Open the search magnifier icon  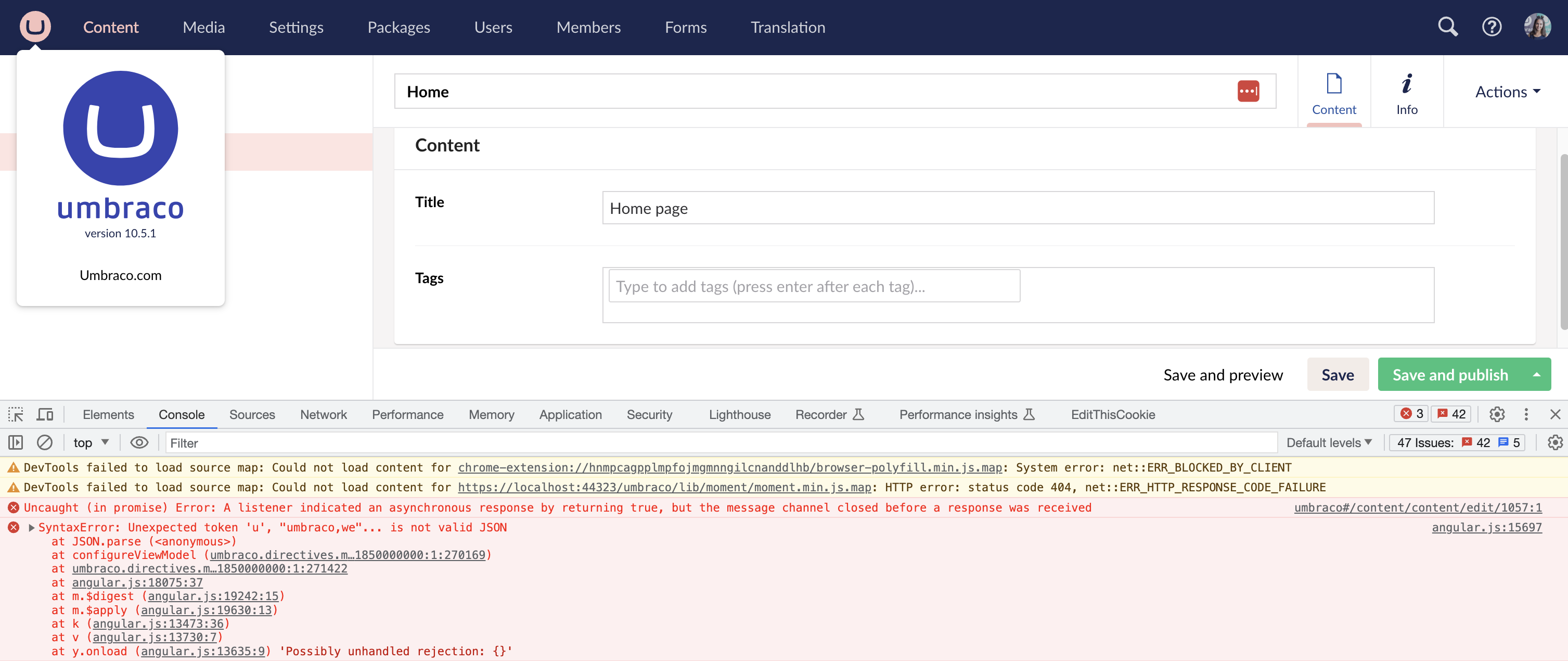click(x=1447, y=27)
